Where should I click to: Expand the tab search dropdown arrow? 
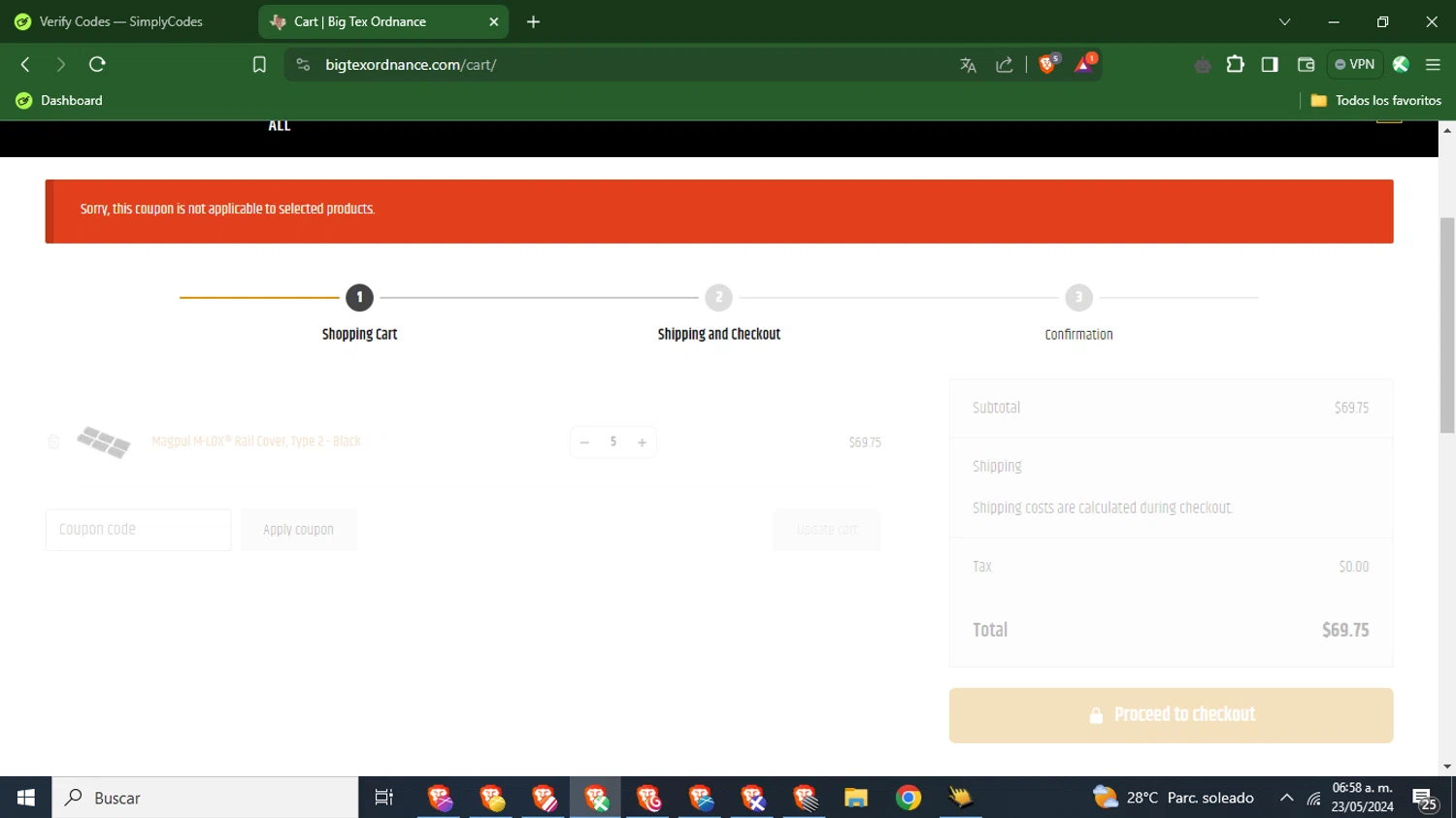1284,21
